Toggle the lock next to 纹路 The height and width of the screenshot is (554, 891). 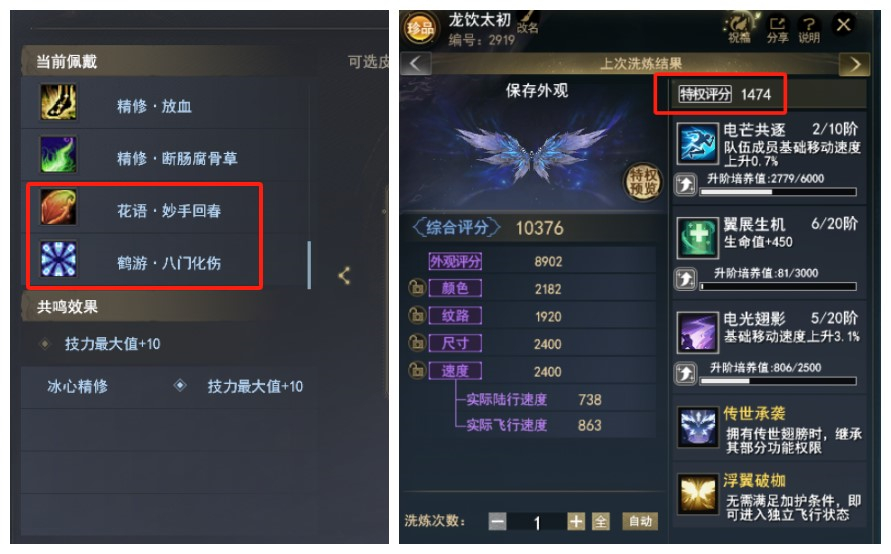(x=417, y=315)
